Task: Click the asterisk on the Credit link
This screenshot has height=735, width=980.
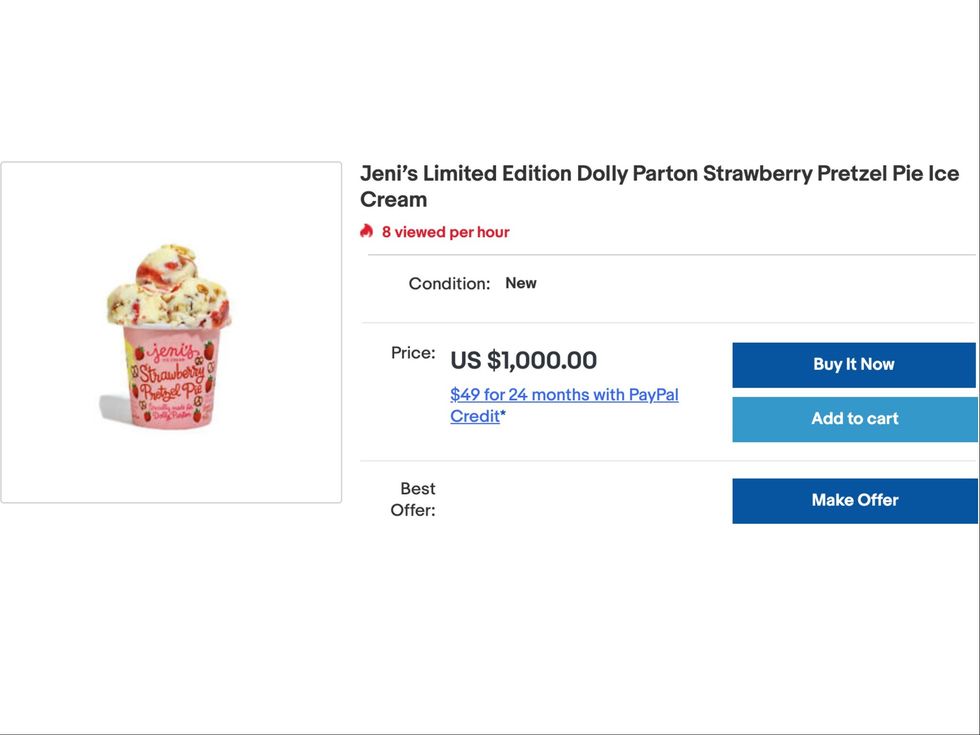Action: click(501, 416)
